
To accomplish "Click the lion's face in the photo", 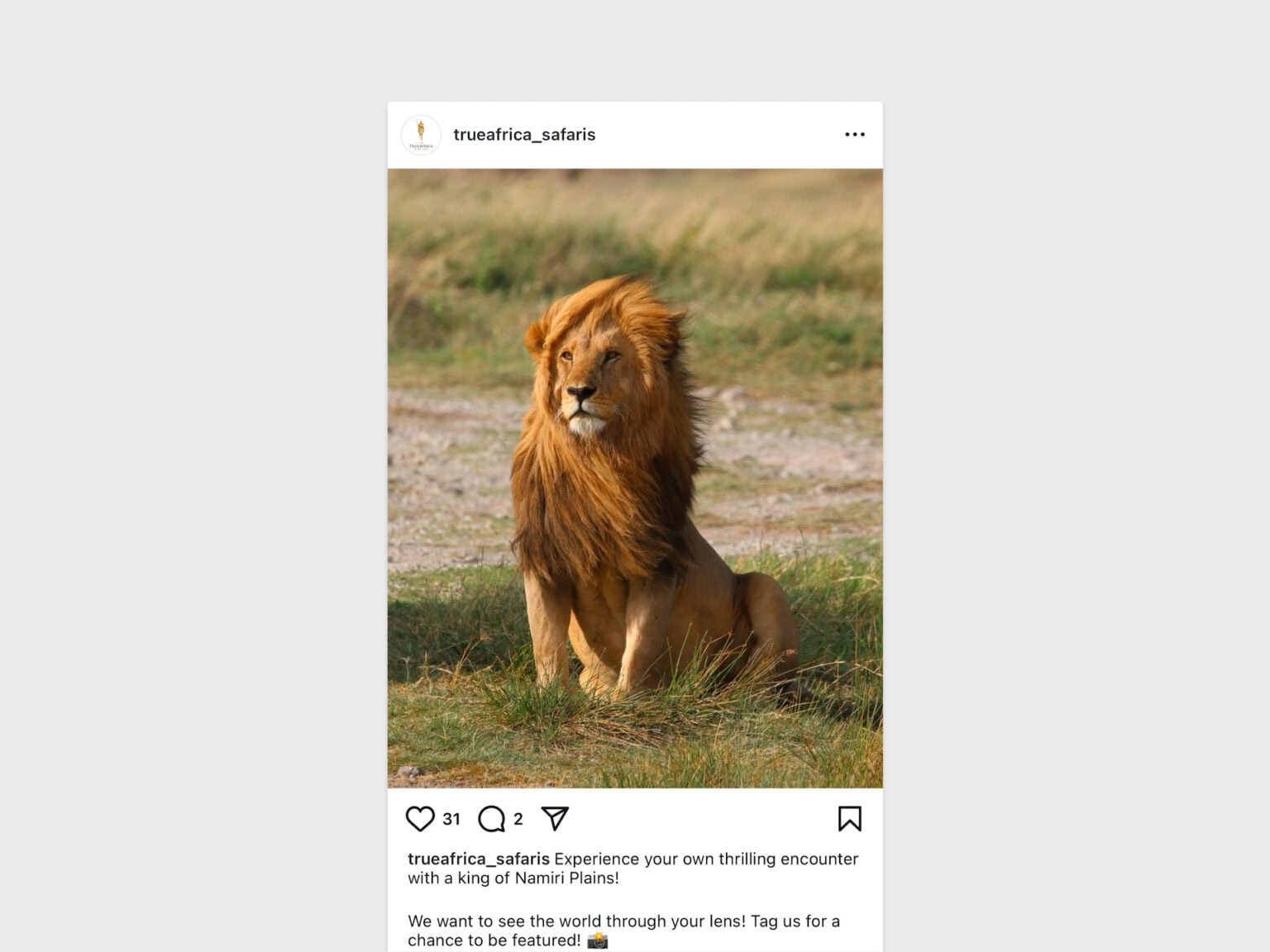I will (x=587, y=384).
